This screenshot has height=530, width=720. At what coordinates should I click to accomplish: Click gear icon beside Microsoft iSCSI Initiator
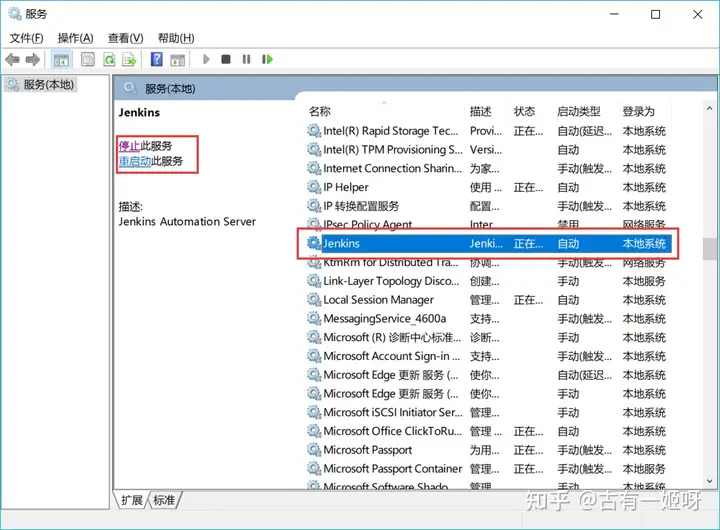314,412
